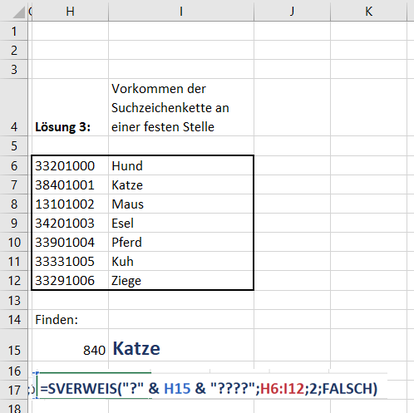Select row 1 header
This screenshot has width=414, height=413.
click(x=14, y=31)
